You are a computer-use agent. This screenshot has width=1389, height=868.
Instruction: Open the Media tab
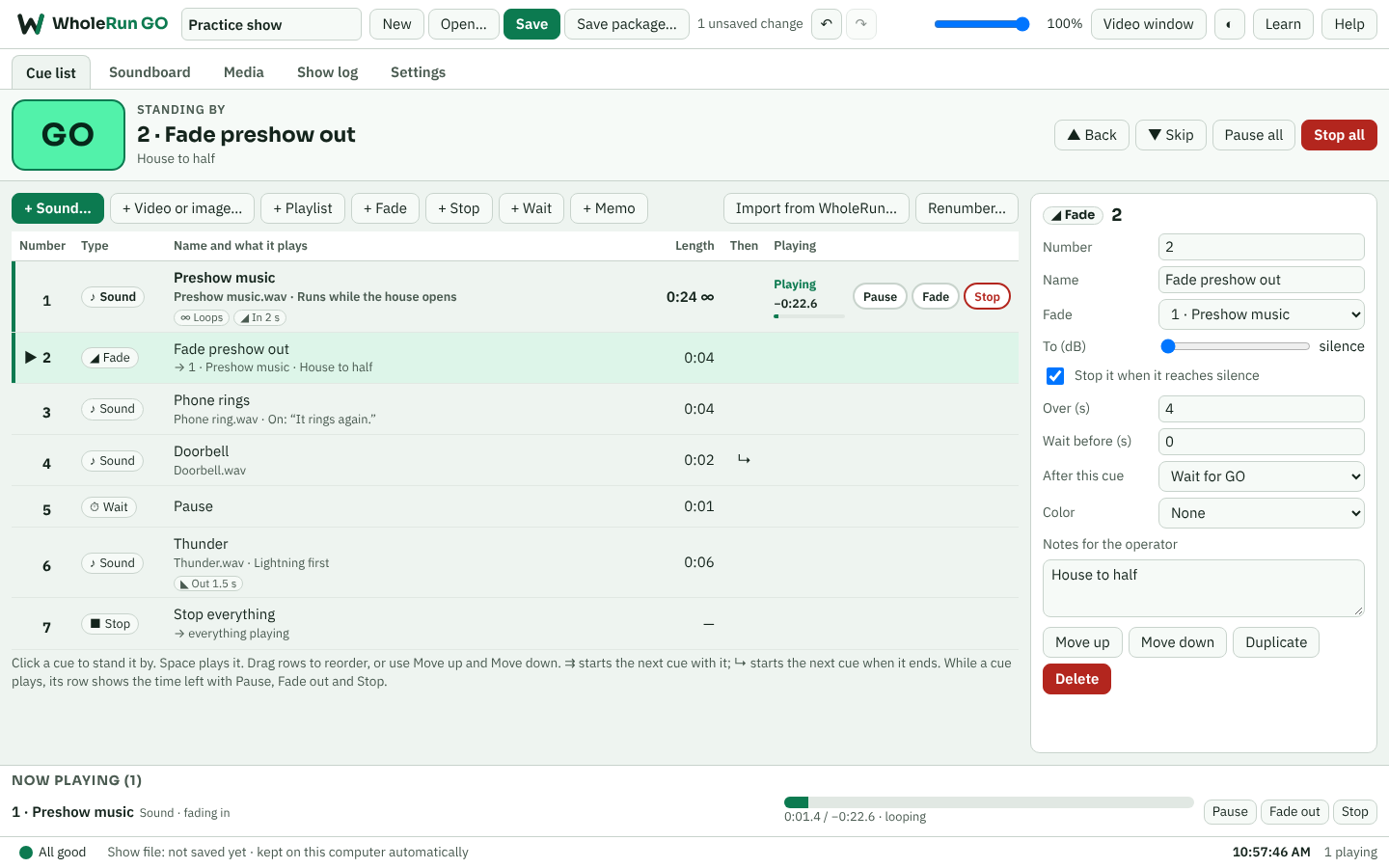click(244, 72)
